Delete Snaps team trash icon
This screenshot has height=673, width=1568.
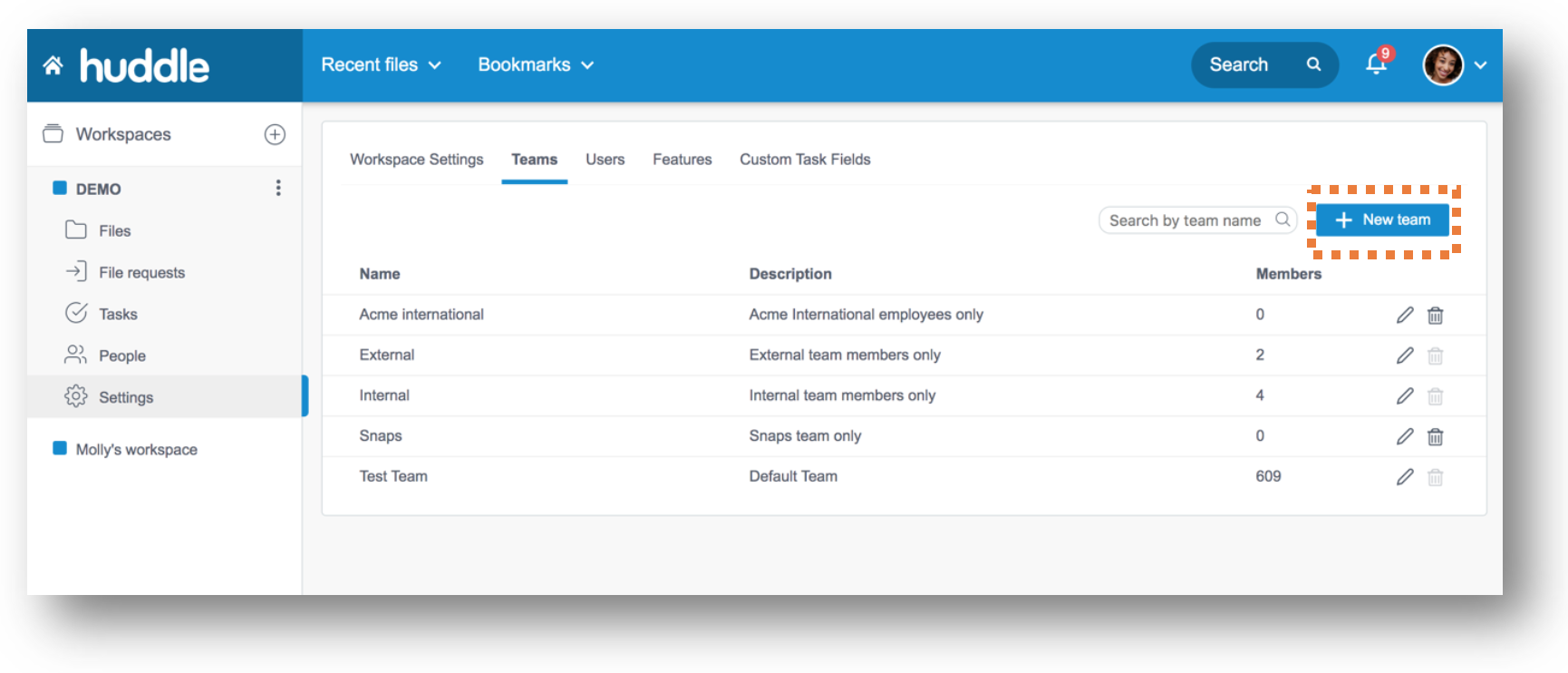pyautogui.click(x=1436, y=436)
